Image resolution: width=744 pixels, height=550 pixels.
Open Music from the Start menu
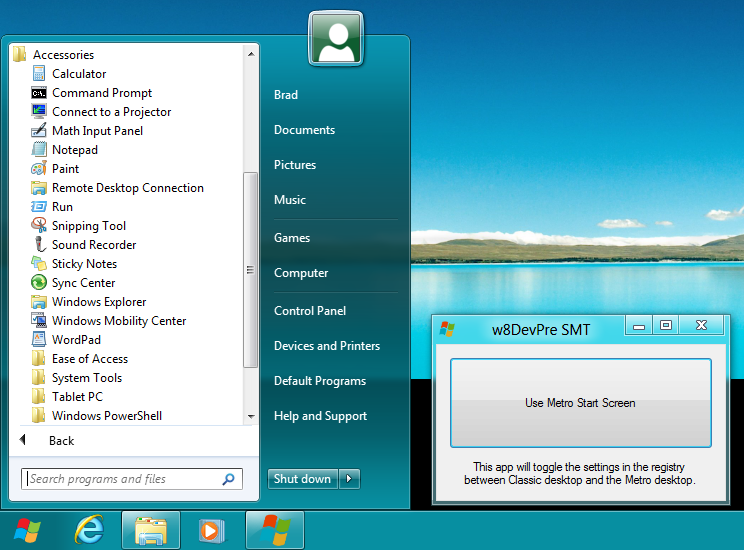click(289, 200)
